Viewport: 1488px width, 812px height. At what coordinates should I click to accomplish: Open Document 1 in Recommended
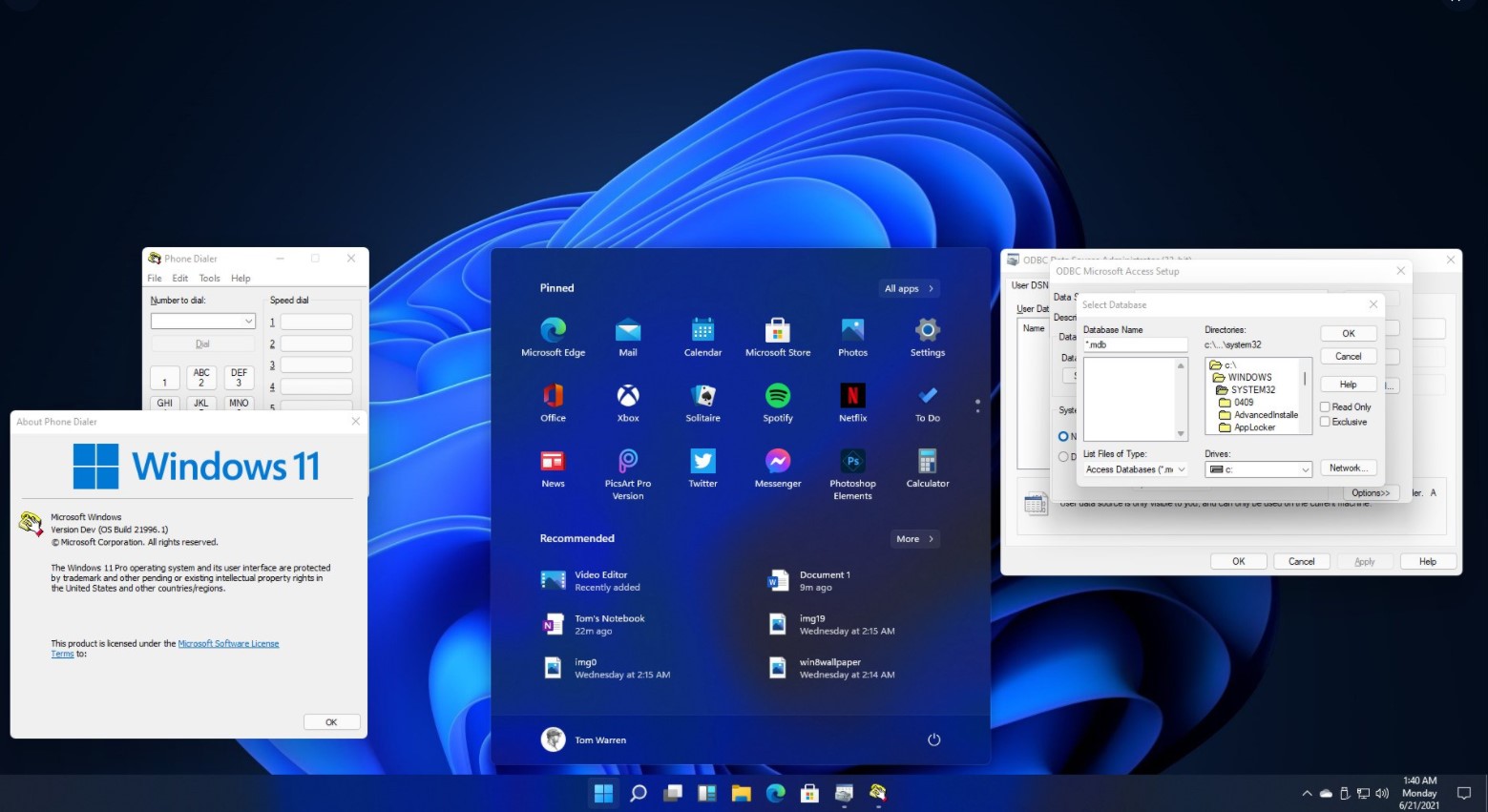[809, 580]
